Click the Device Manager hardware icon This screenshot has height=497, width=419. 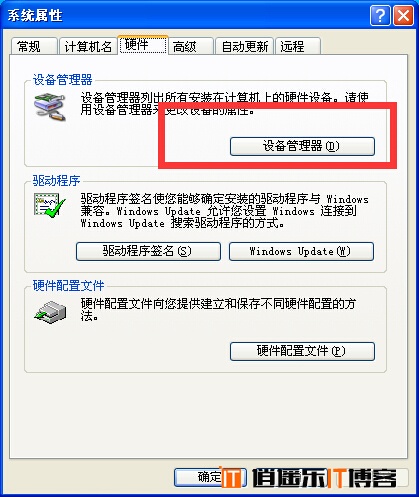point(50,107)
